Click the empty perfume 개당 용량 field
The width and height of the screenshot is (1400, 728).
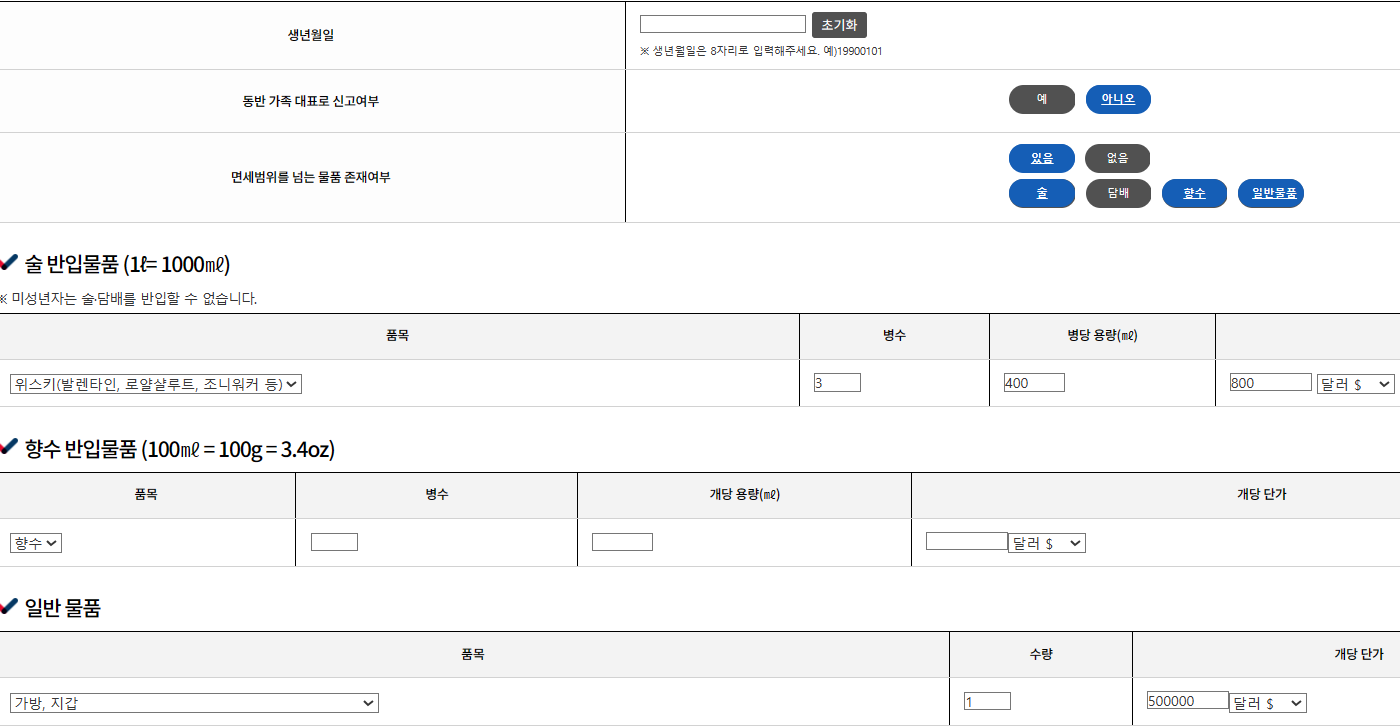(622, 542)
